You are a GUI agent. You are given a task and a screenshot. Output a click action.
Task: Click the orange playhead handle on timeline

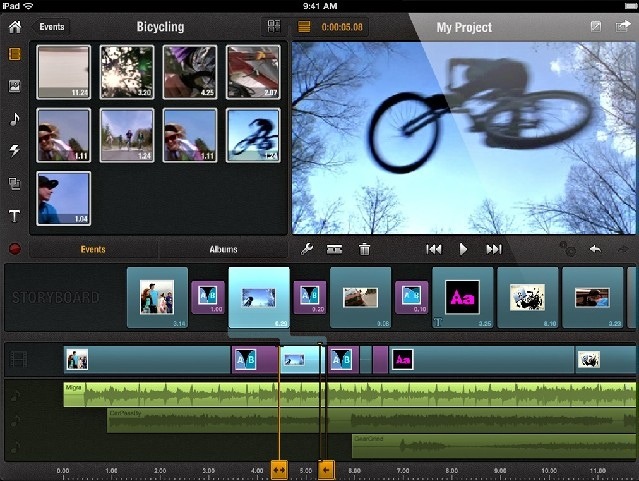click(279, 470)
